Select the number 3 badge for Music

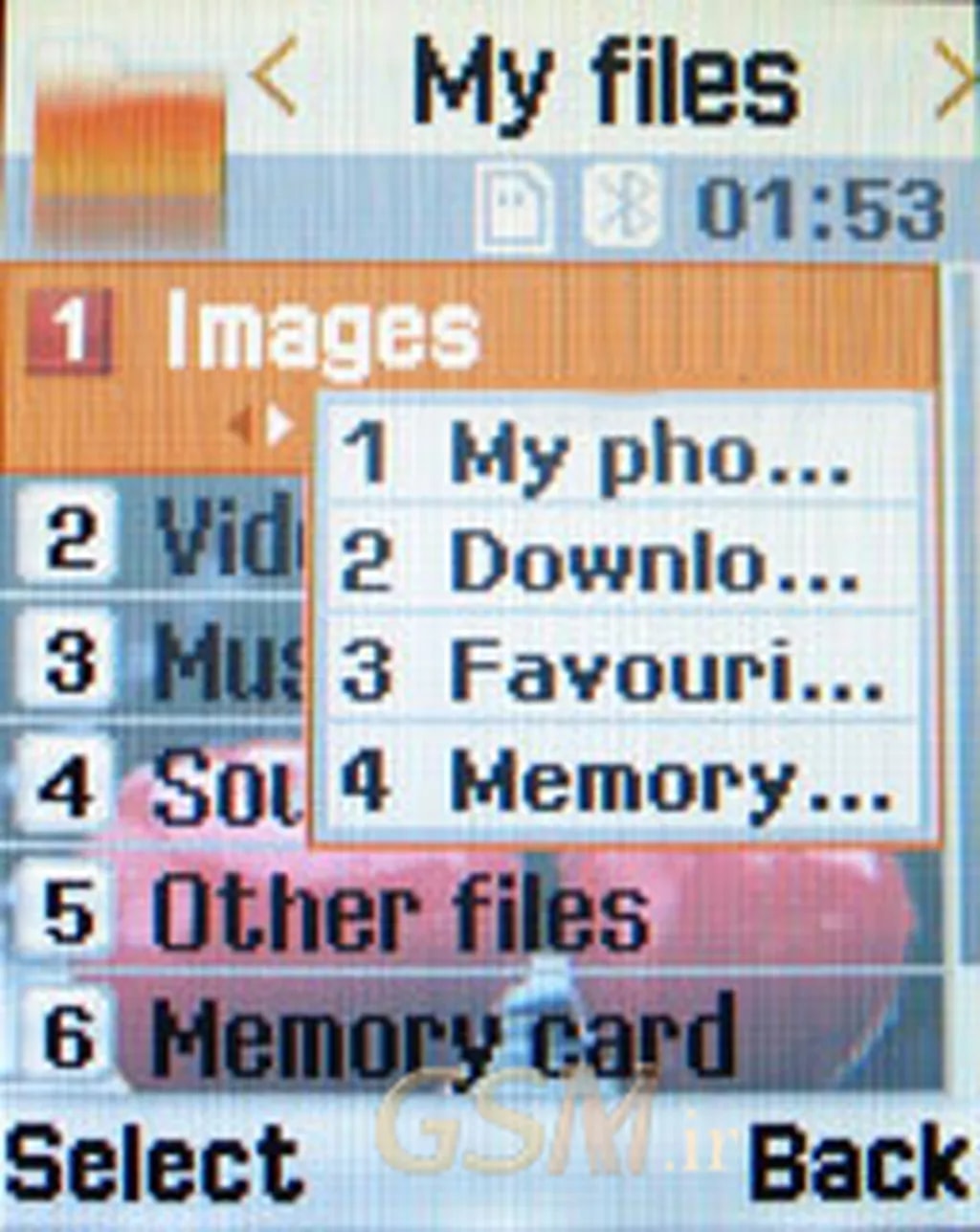pyautogui.click(x=70, y=660)
